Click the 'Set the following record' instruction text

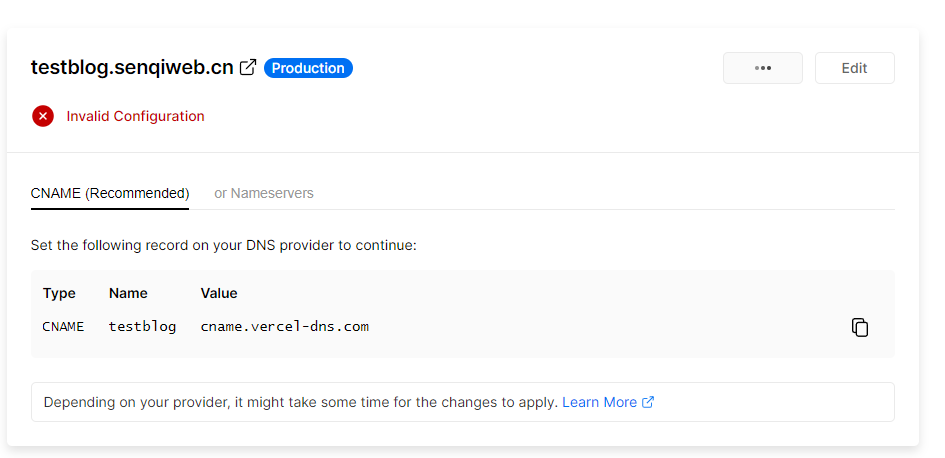(223, 245)
